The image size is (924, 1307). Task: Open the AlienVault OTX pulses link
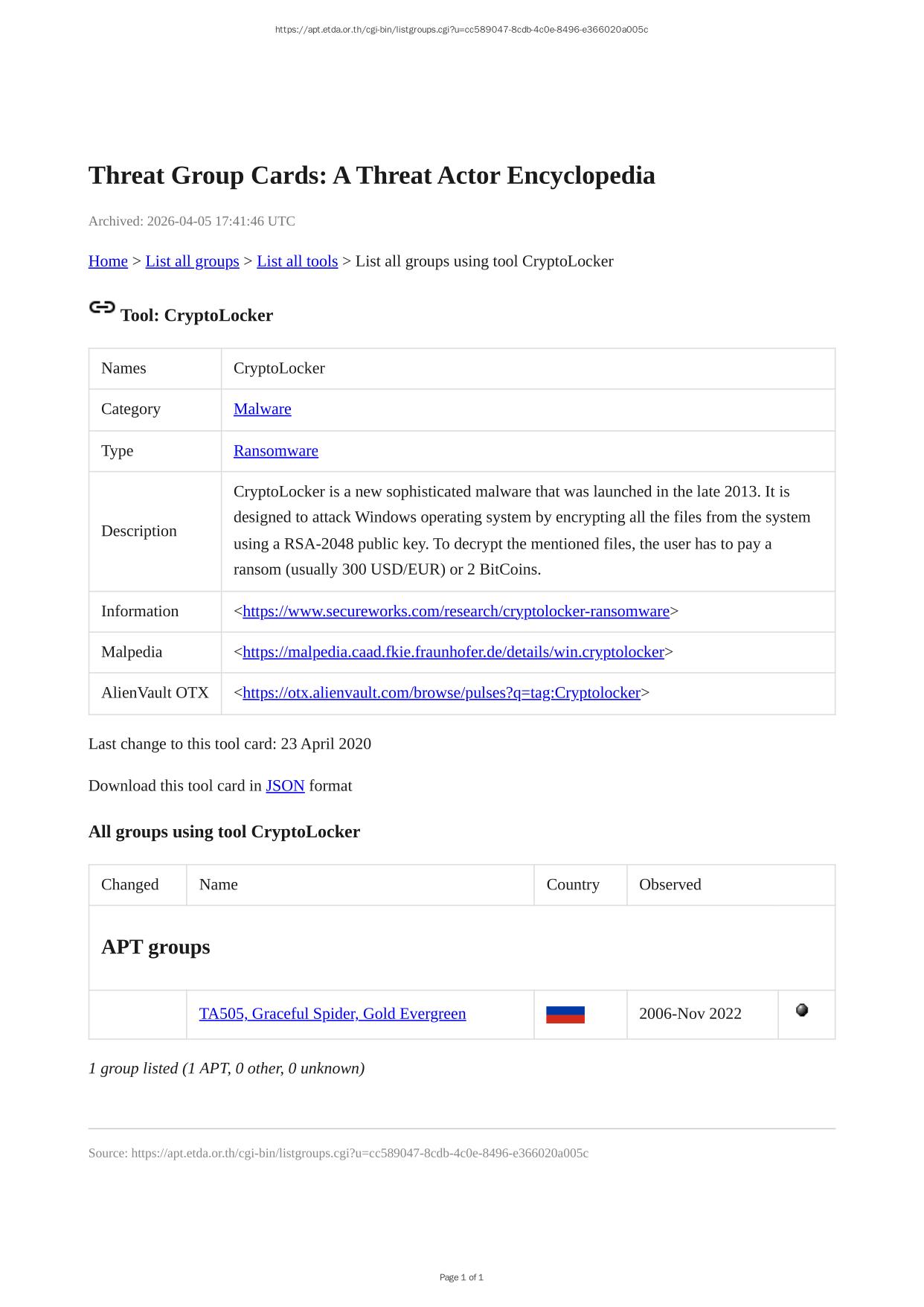point(441,693)
